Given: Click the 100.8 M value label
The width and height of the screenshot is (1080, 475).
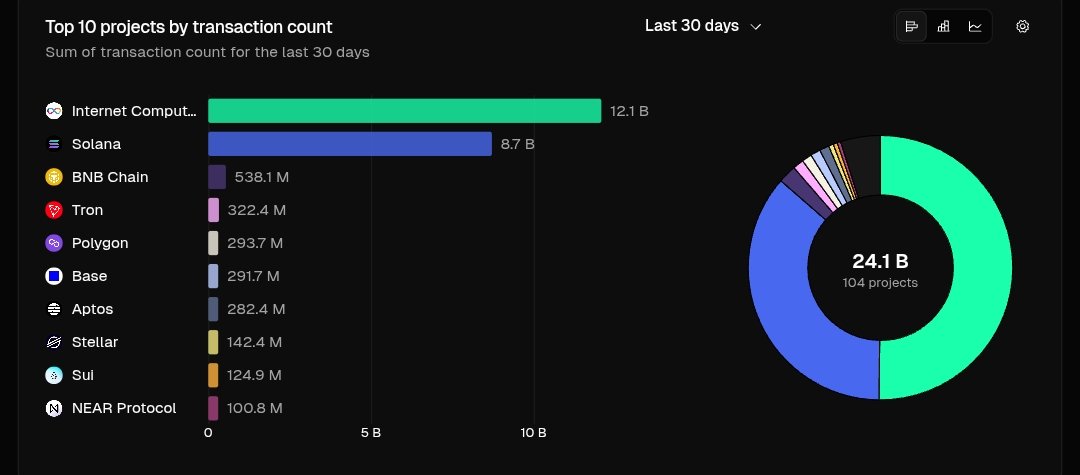Looking at the screenshot, I should click(x=254, y=408).
